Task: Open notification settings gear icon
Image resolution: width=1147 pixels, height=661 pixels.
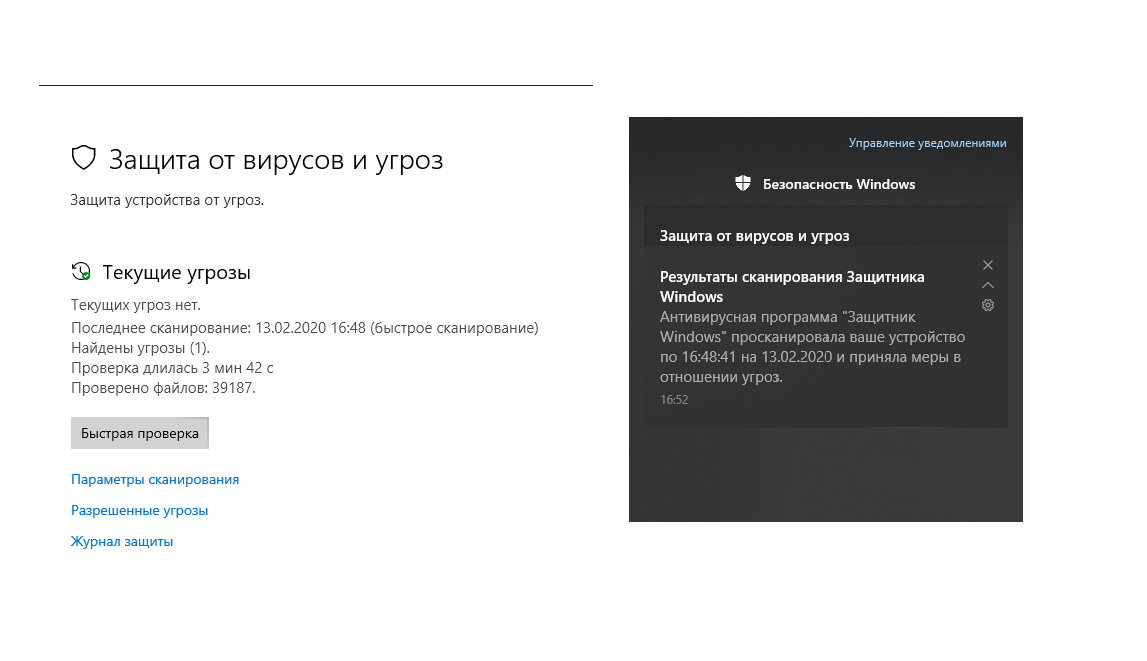Action: tap(988, 306)
